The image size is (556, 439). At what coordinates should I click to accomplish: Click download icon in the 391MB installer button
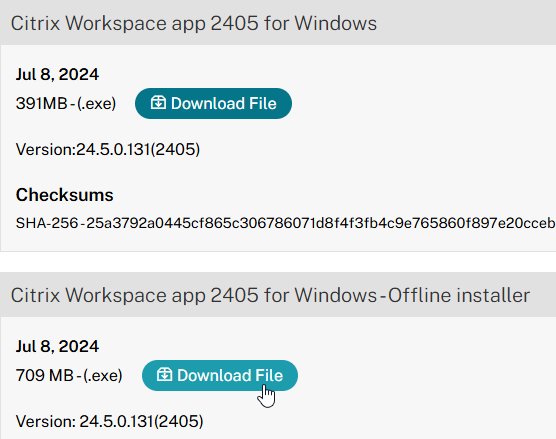(158, 103)
